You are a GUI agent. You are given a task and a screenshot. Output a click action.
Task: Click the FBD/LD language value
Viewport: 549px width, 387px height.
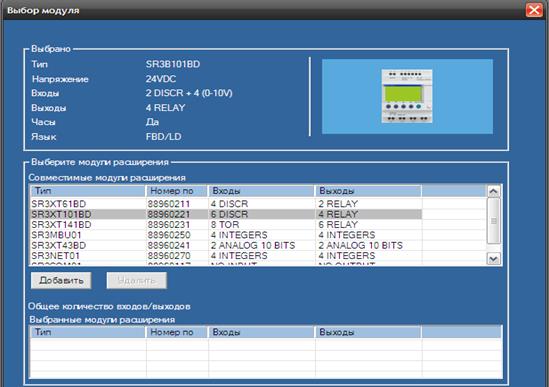[164, 137]
